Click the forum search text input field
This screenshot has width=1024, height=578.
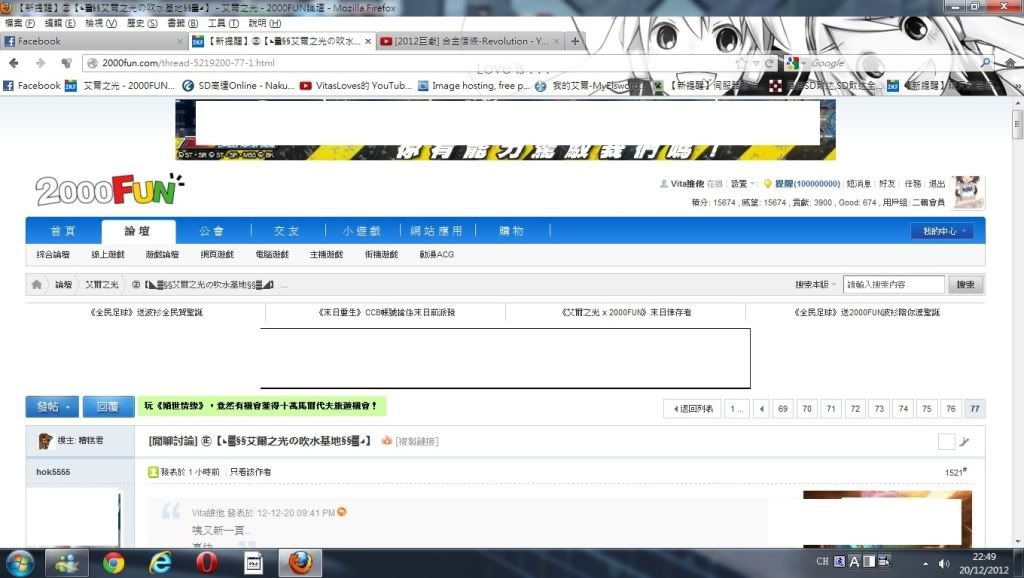click(893, 285)
